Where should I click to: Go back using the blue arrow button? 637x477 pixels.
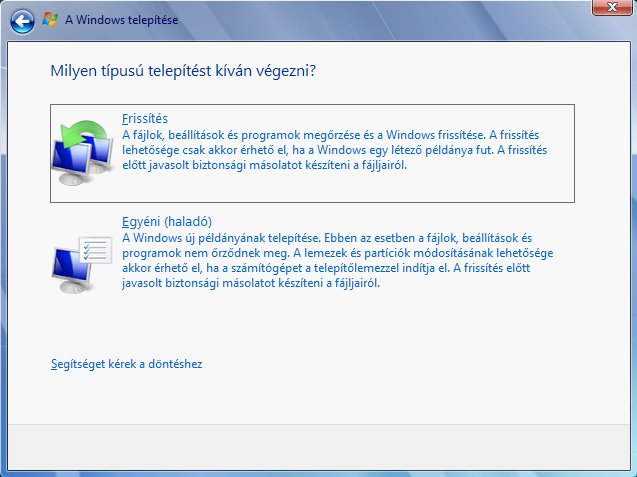22,21
